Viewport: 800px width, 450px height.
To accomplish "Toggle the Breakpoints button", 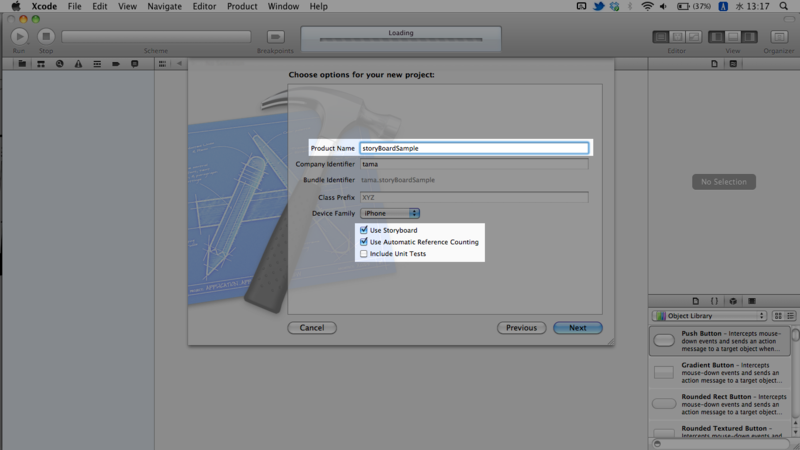I will (276, 37).
